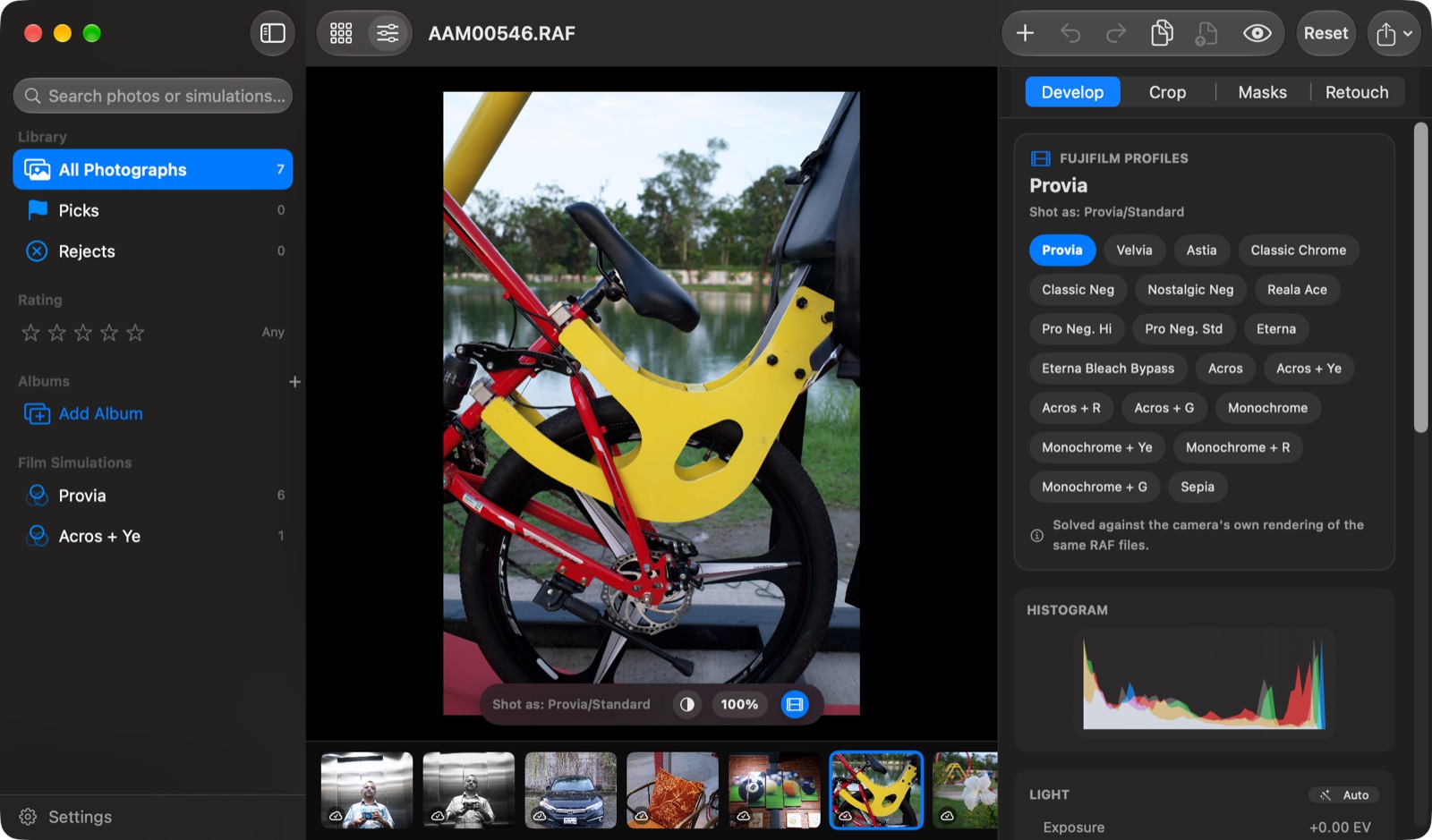Select the first elevator selfie thumbnail
The width and height of the screenshot is (1432, 840).
[367, 790]
